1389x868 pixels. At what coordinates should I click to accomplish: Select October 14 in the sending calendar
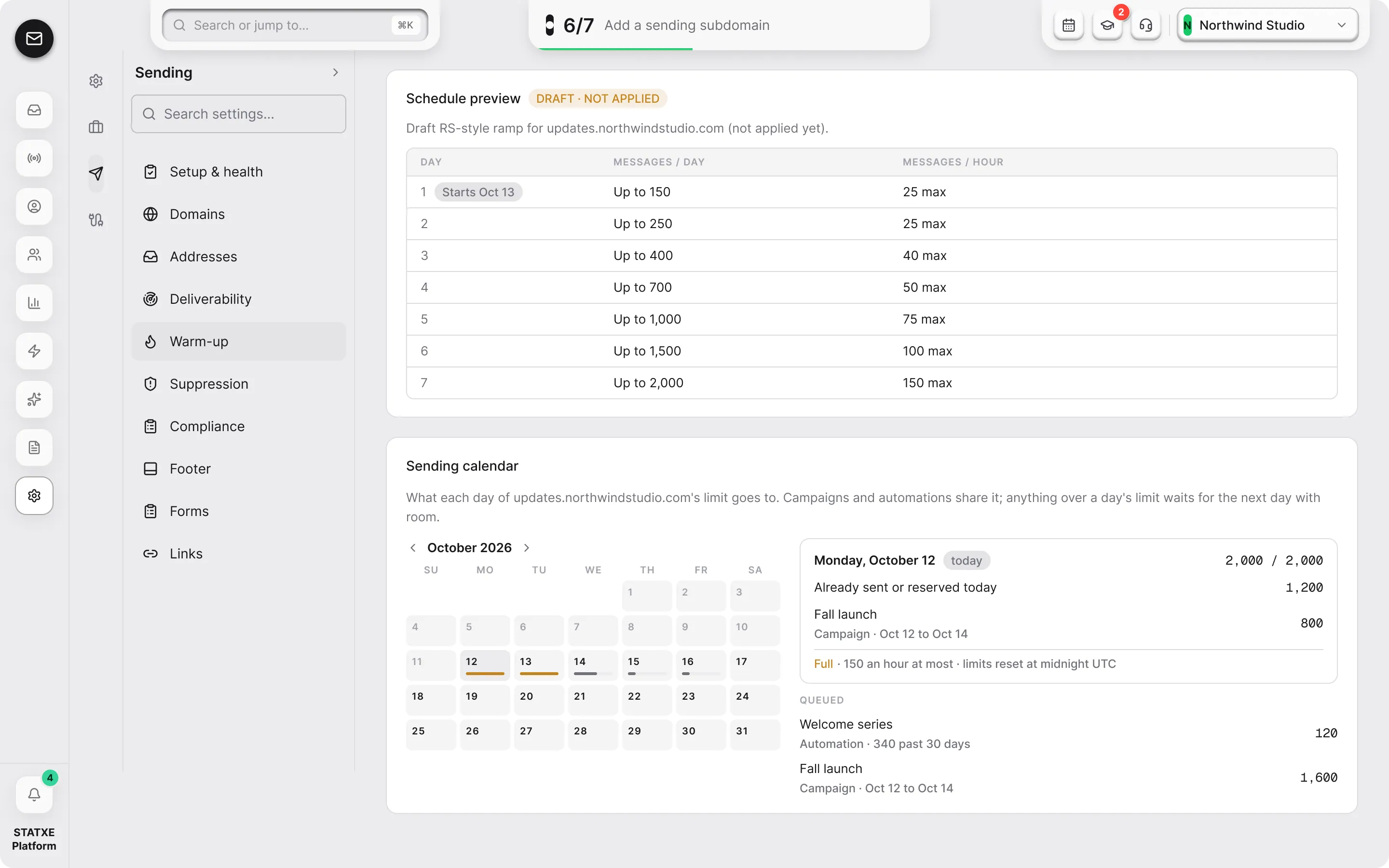(x=593, y=665)
